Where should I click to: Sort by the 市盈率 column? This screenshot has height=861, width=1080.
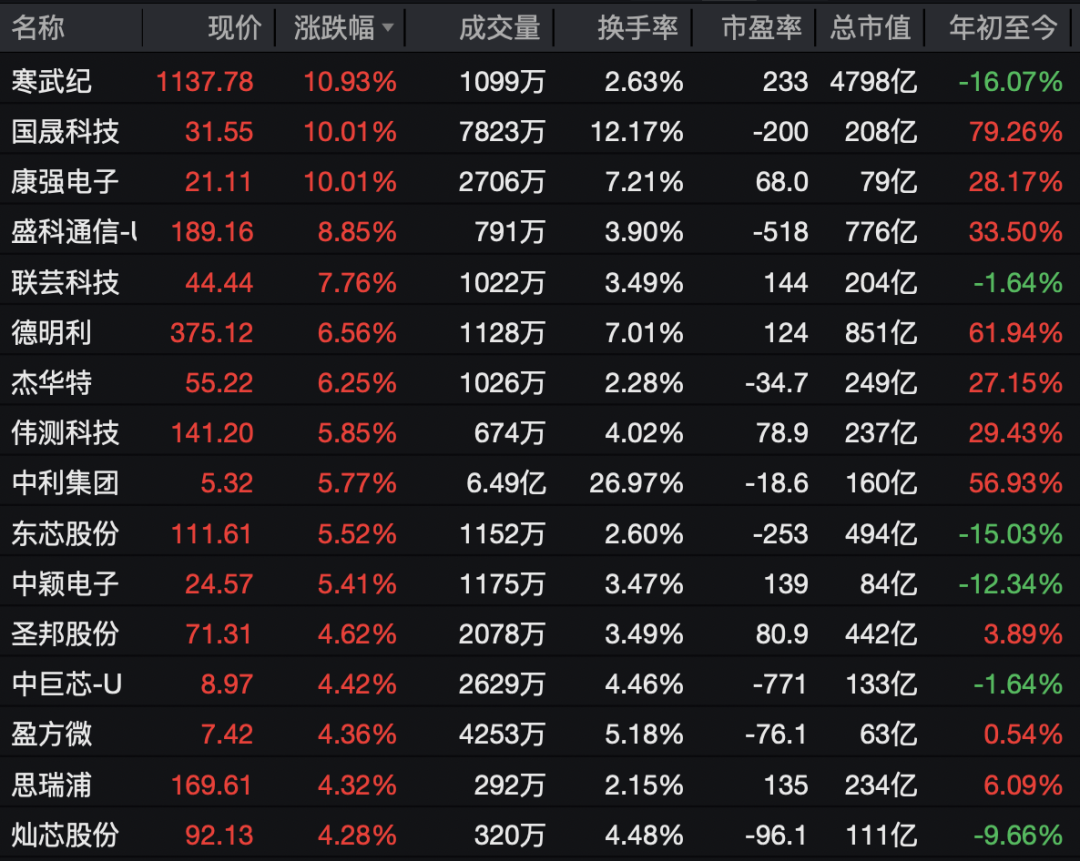tap(758, 28)
